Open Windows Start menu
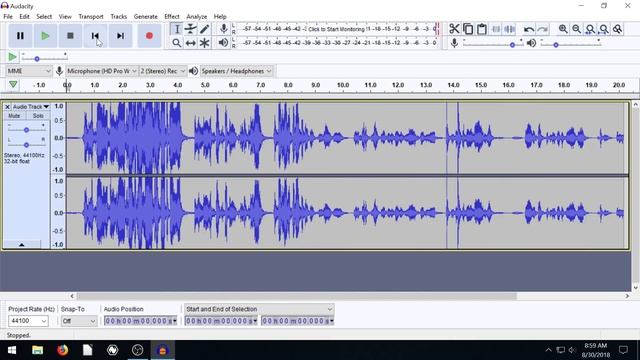The height and width of the screenshot is (360, 640). click(x=12, y=350)
